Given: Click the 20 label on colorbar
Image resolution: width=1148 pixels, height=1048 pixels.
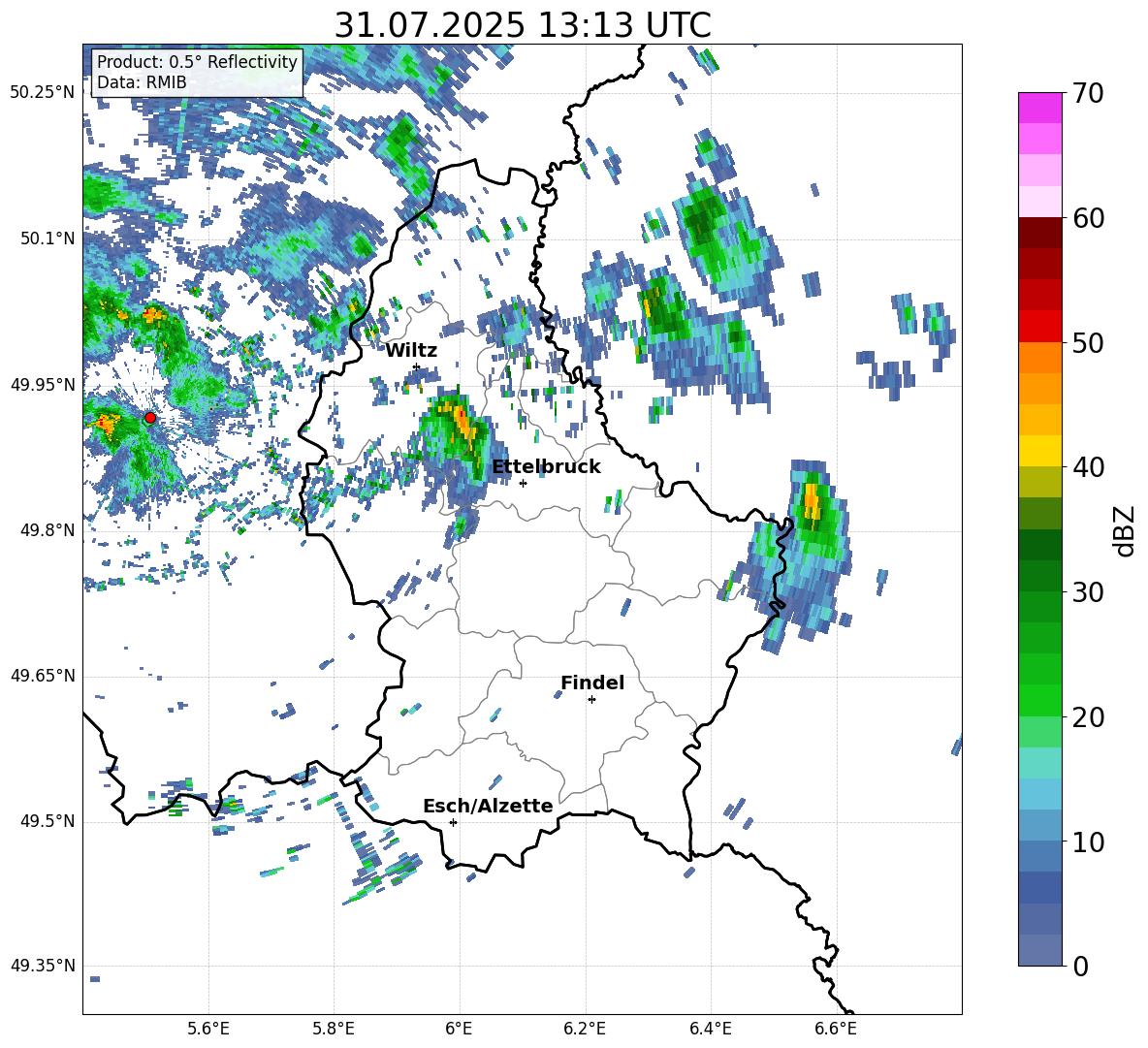Looking at the screenshot, I should [1088, 717].
